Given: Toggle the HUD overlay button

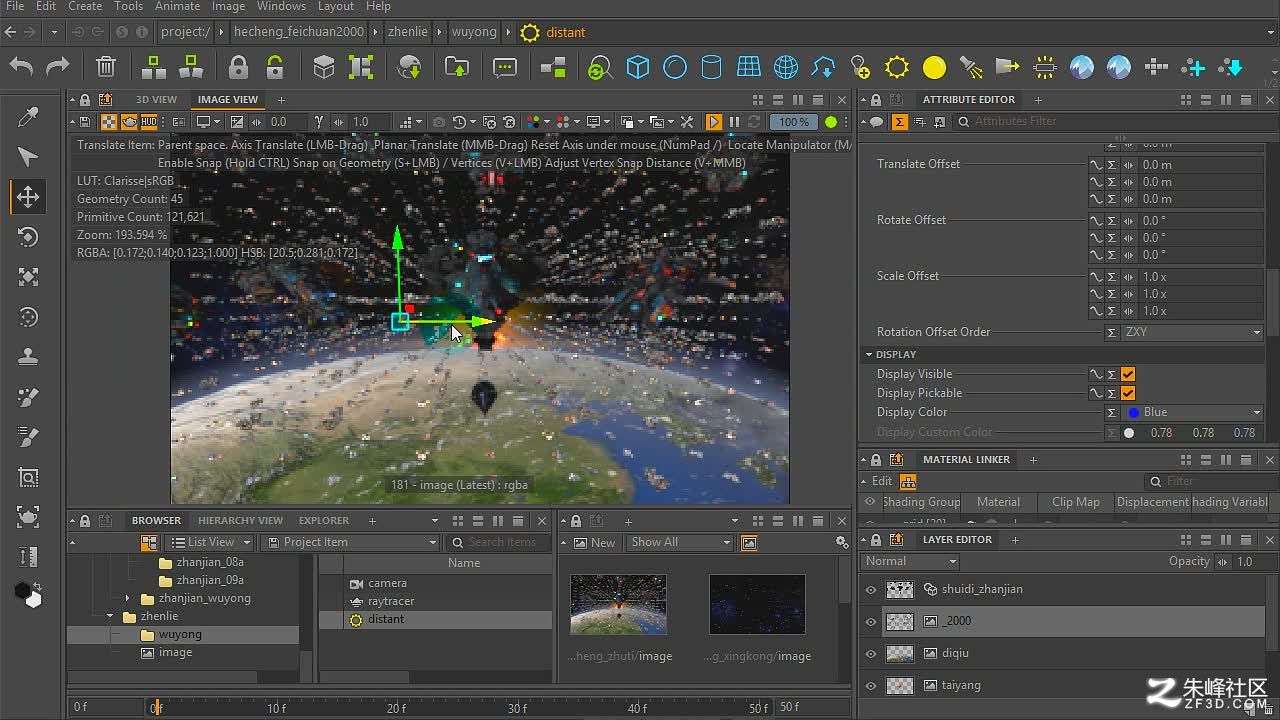Looking at the screenshot, I should pyautogui.click(x=149, y=122).
